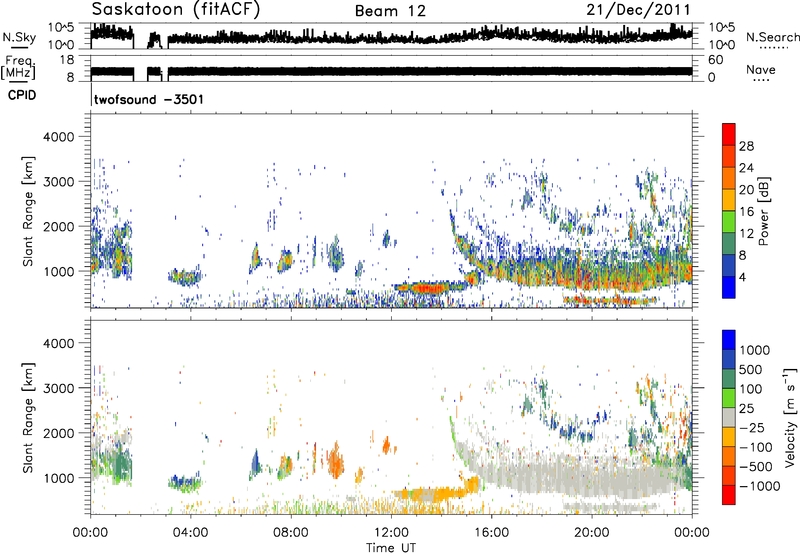Viewport: 800px width, 554px height.
Task: Click the '3000' tick in the Velocity panel
Action: pyautogui.click(x=58, y=389)
